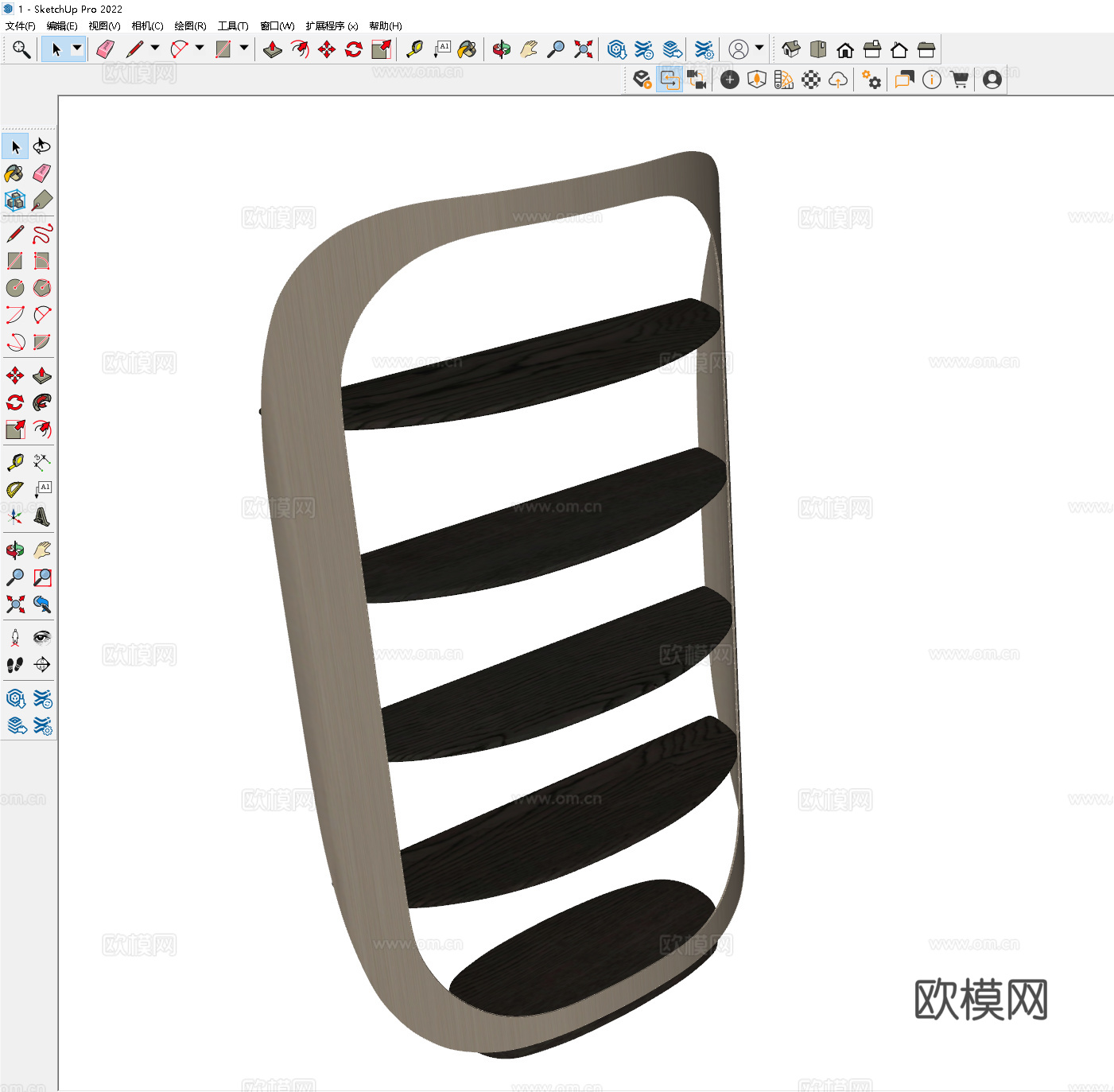Viewport: 1114px width, 1092px height.
Task: Activate the Walk footprints tool
Action: (15, 665)
